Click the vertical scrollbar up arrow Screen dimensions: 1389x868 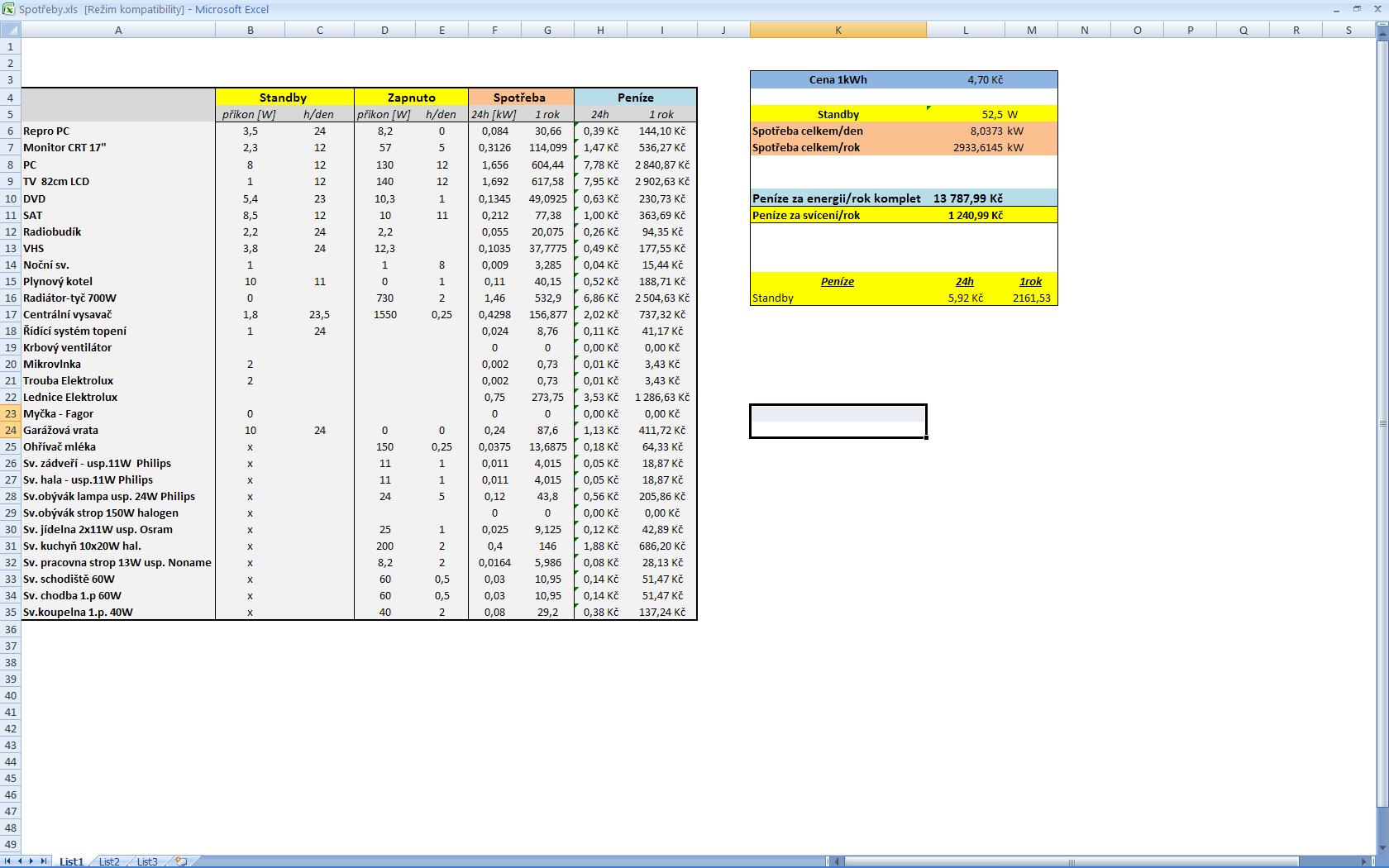point(1382,35)
